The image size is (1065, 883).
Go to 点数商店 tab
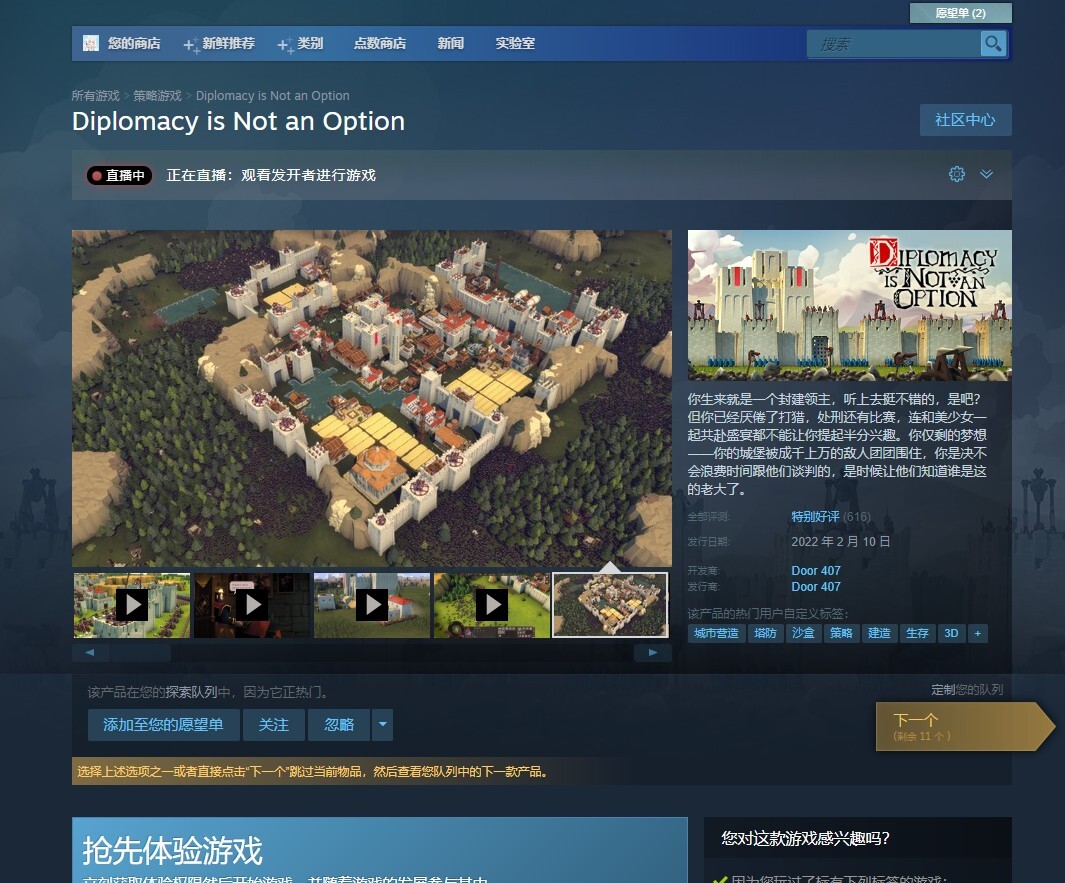click(x=380, y=43)
